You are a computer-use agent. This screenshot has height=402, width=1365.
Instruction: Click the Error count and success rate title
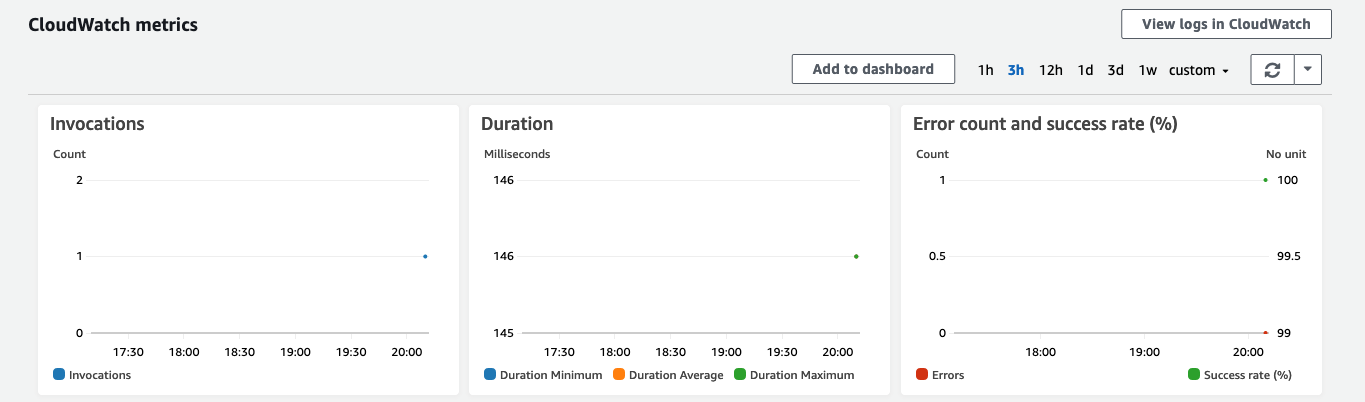pos(1045,124)
